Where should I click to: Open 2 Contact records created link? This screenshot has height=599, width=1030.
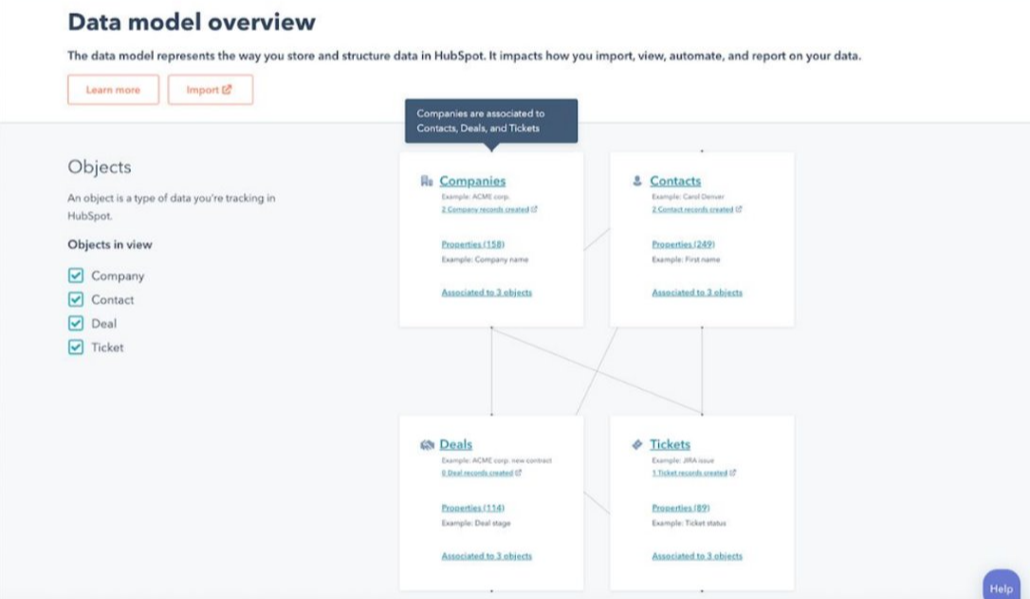click(x=692, y=210)
